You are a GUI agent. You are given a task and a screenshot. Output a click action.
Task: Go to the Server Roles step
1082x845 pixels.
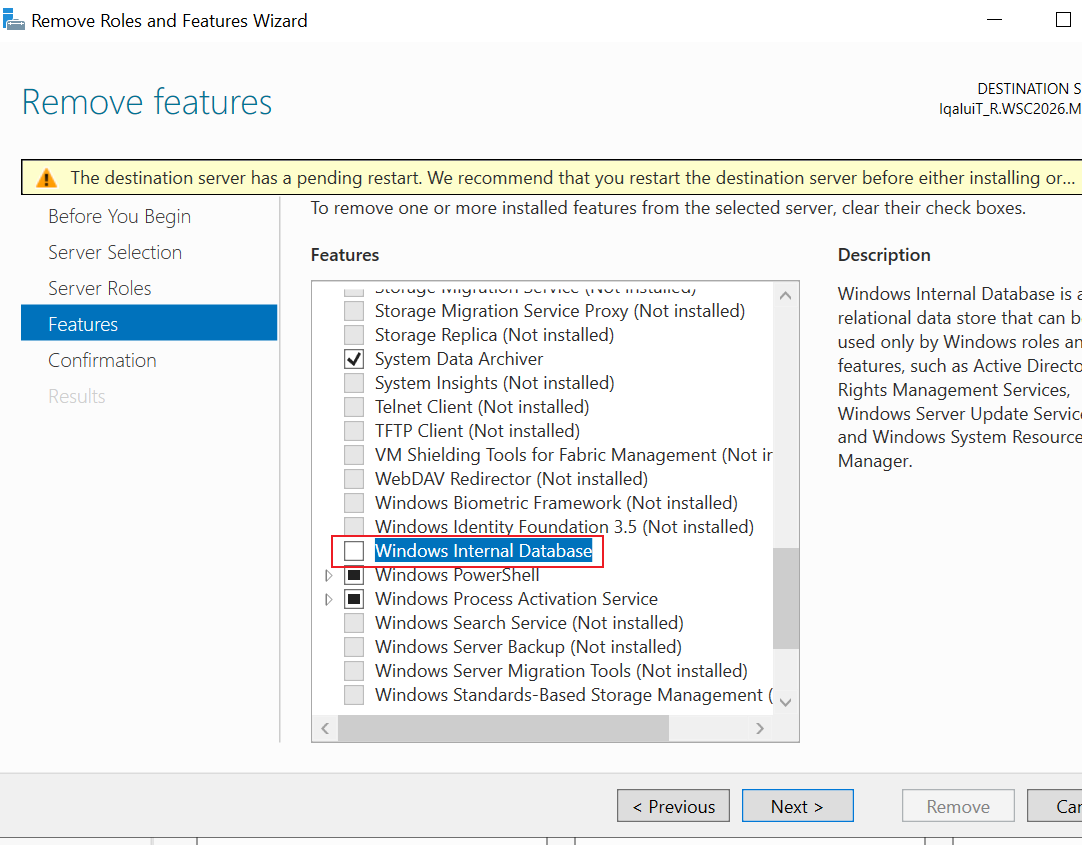coord(99,288)
